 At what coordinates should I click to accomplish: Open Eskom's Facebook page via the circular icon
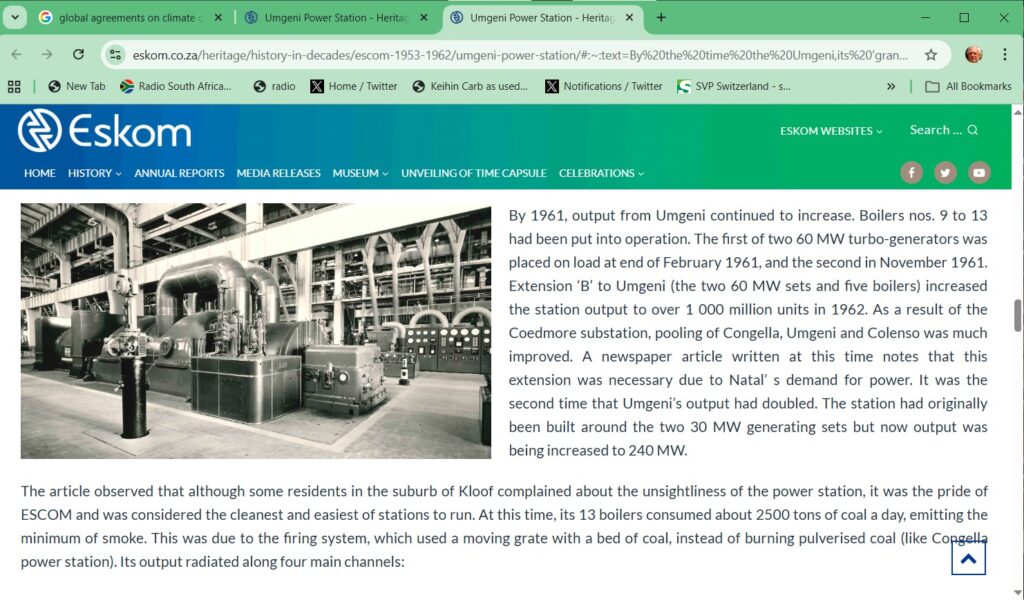[x=911, y=172]
